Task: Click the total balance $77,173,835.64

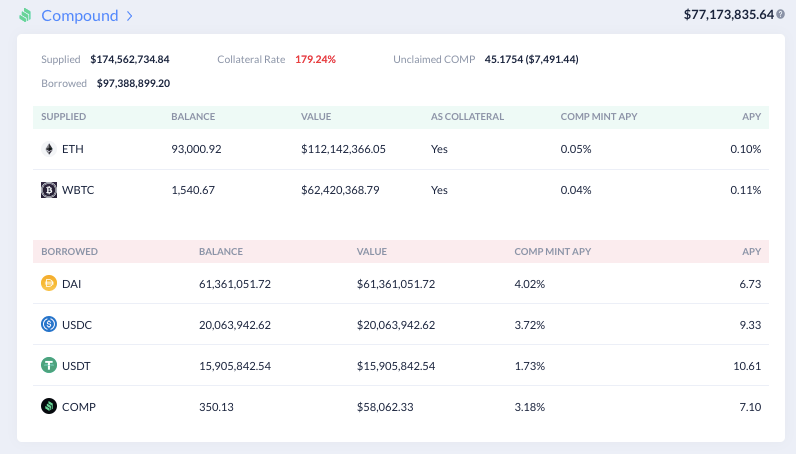Action: coord(728,15)
